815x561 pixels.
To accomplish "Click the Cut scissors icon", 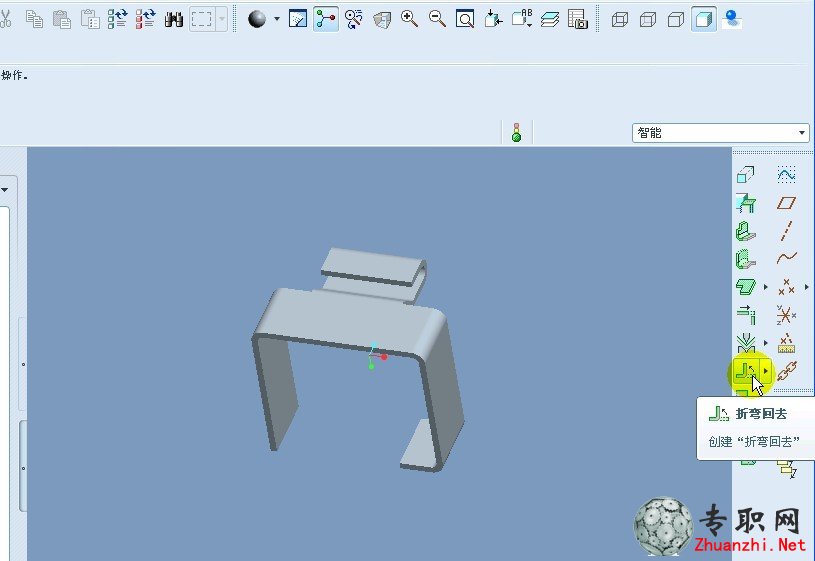I will [6, 19].
